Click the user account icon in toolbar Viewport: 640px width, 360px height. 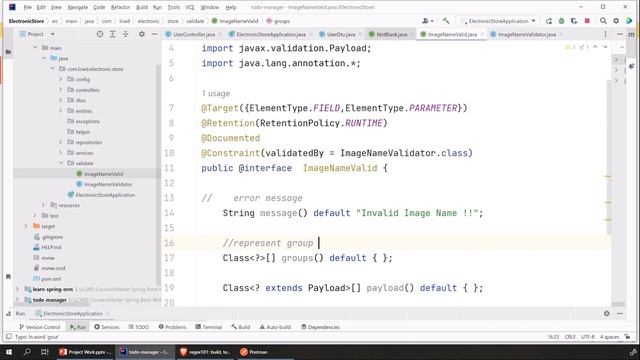[427, 21]
